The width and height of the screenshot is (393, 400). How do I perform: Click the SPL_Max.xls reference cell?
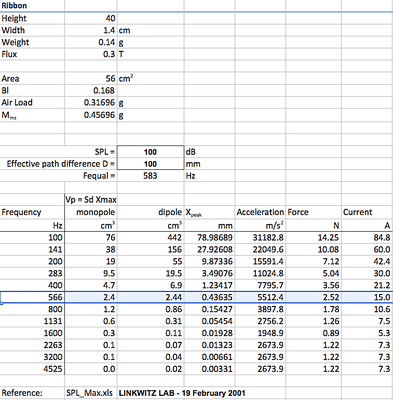pyautogui.click(x=91, y=393)
